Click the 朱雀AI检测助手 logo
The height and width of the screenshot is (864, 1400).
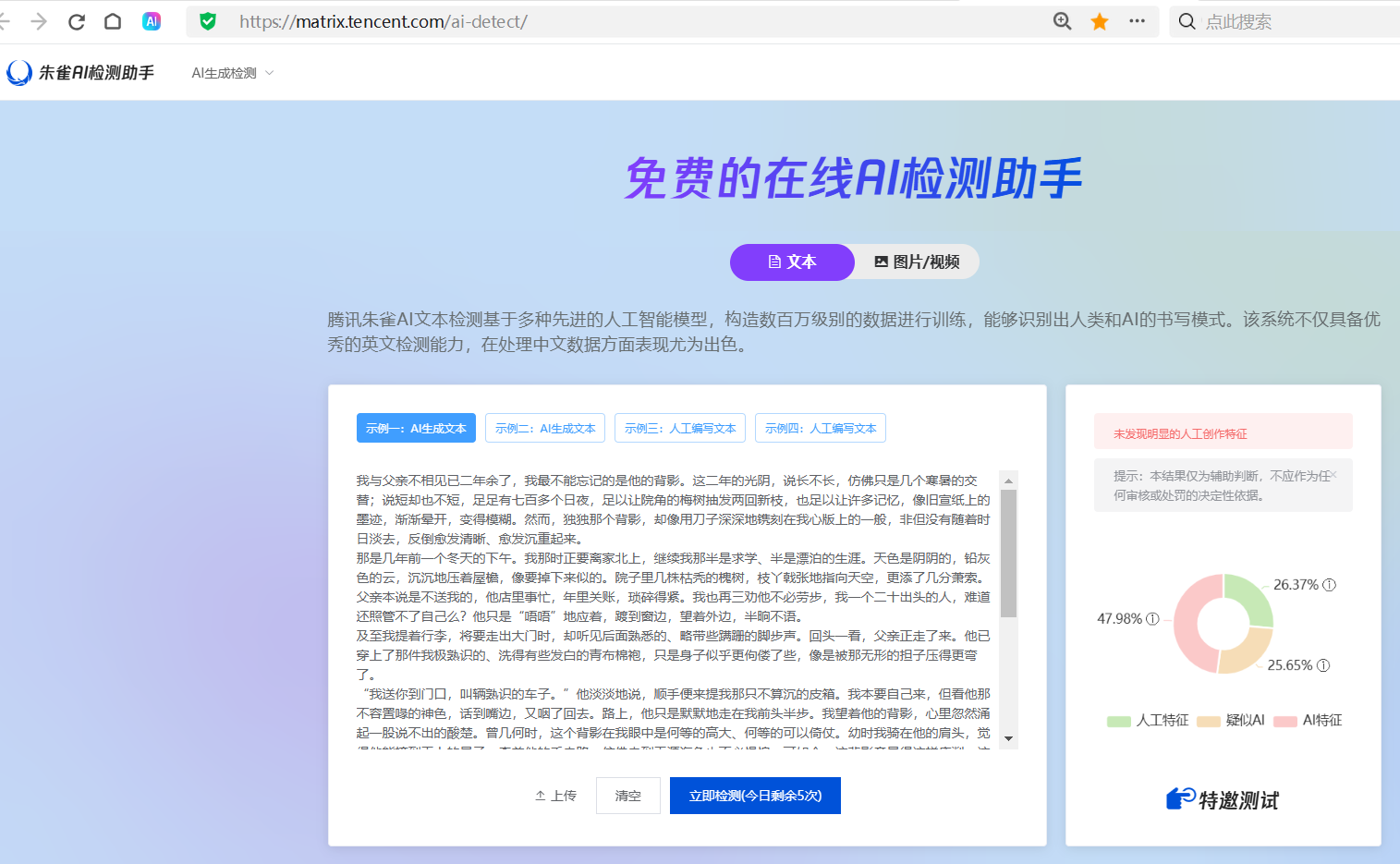tap(80, 72)
